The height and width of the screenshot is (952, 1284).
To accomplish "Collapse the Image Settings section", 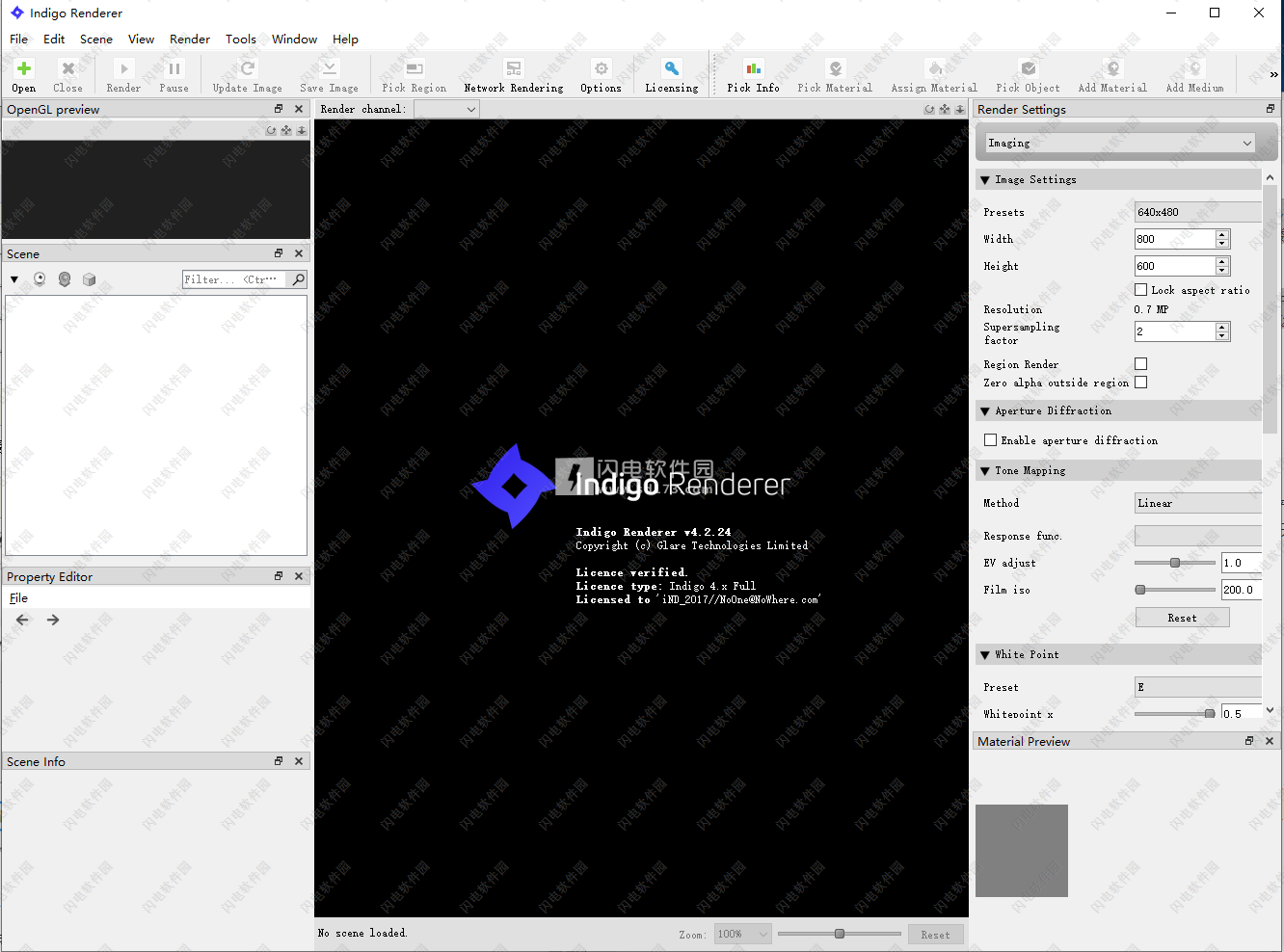I will click(x=985, y=180).
